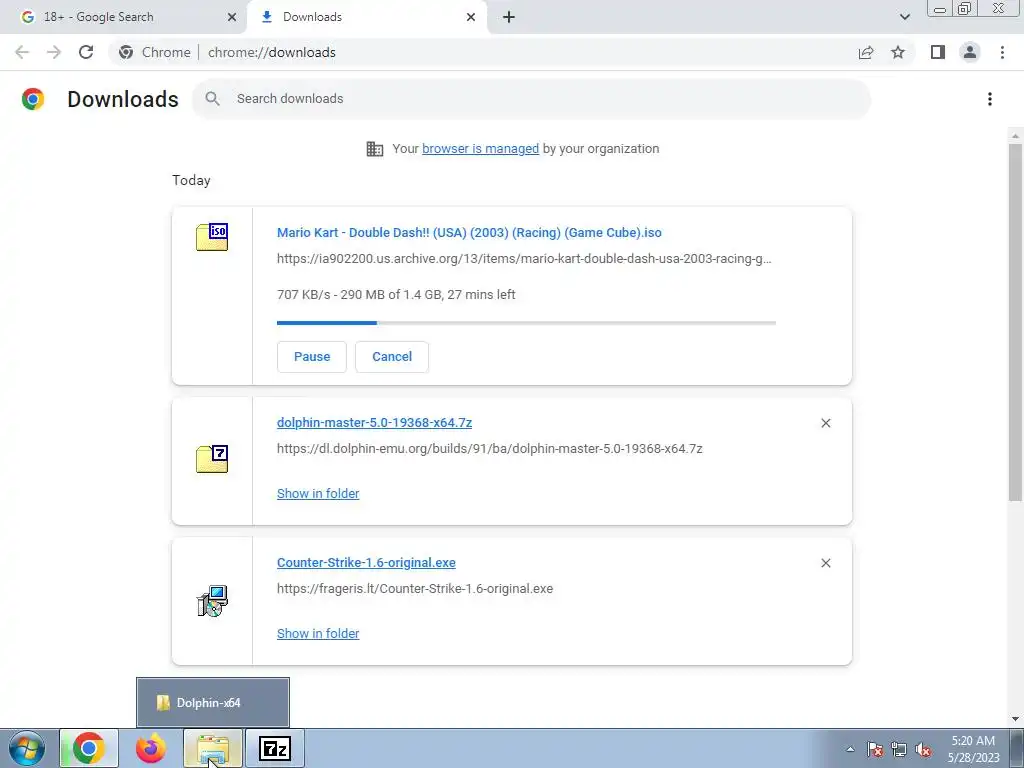1024x768 pixels.
Task: Open dolphin-master-5.0-19368-x64.7z file link
Action: point(374,423)
